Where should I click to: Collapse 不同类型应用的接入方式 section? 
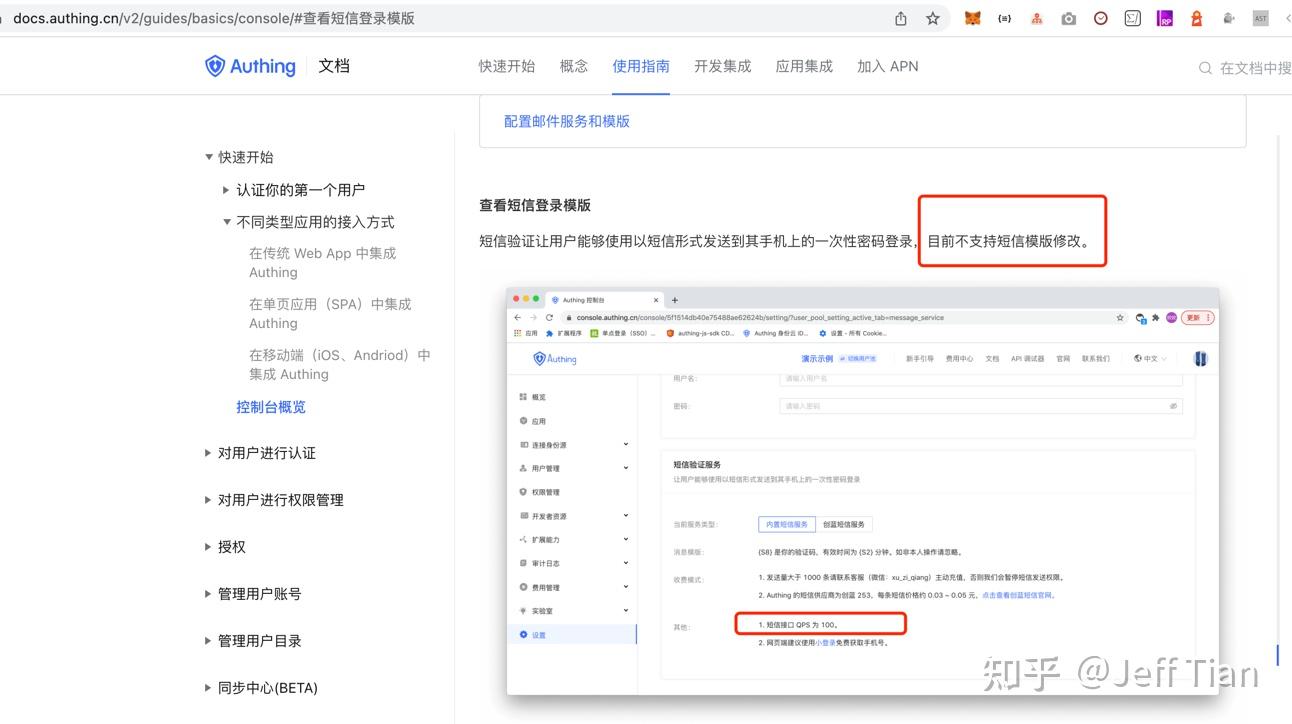[x=227, y=222]
